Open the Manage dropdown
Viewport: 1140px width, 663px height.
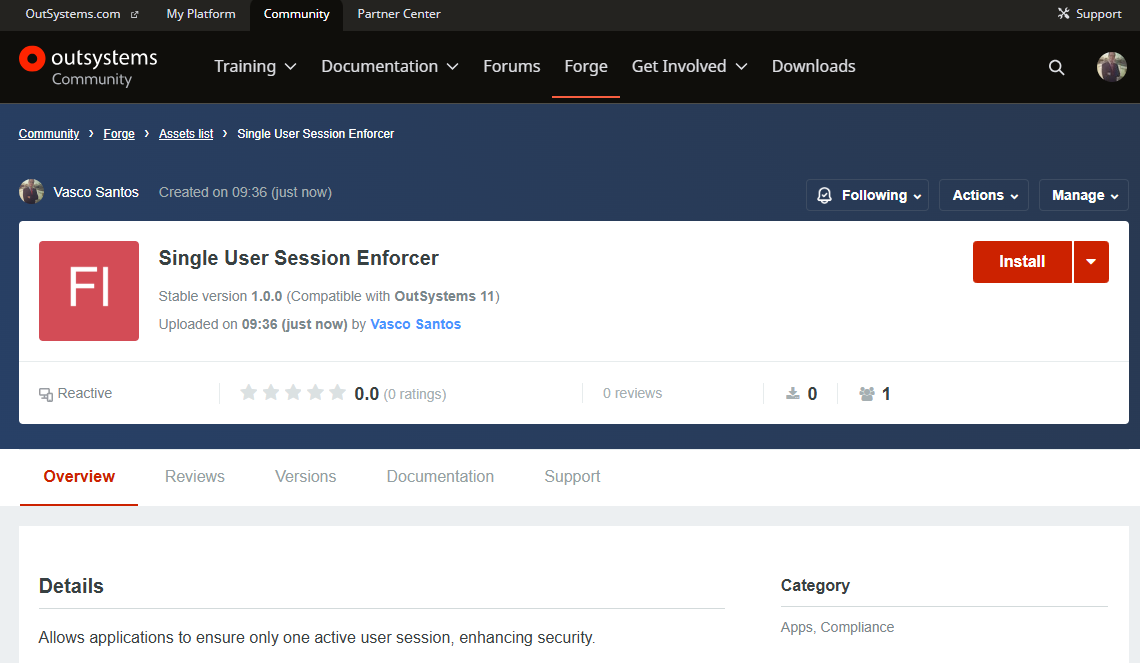(1084, 196)
